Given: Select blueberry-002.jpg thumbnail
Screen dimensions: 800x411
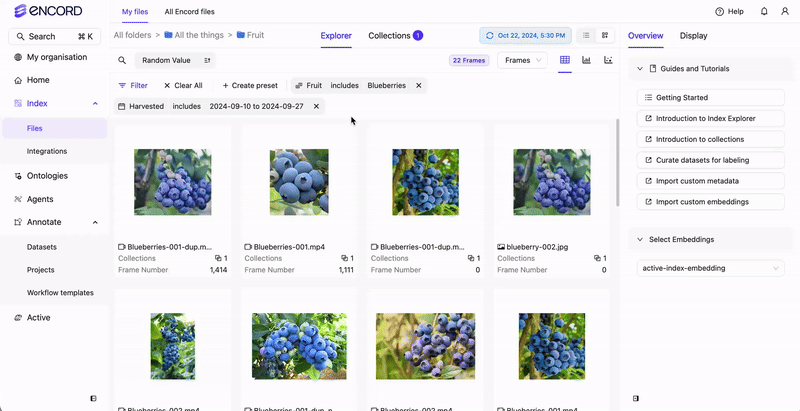Looking at the screenshot, I should coord(552,182).
